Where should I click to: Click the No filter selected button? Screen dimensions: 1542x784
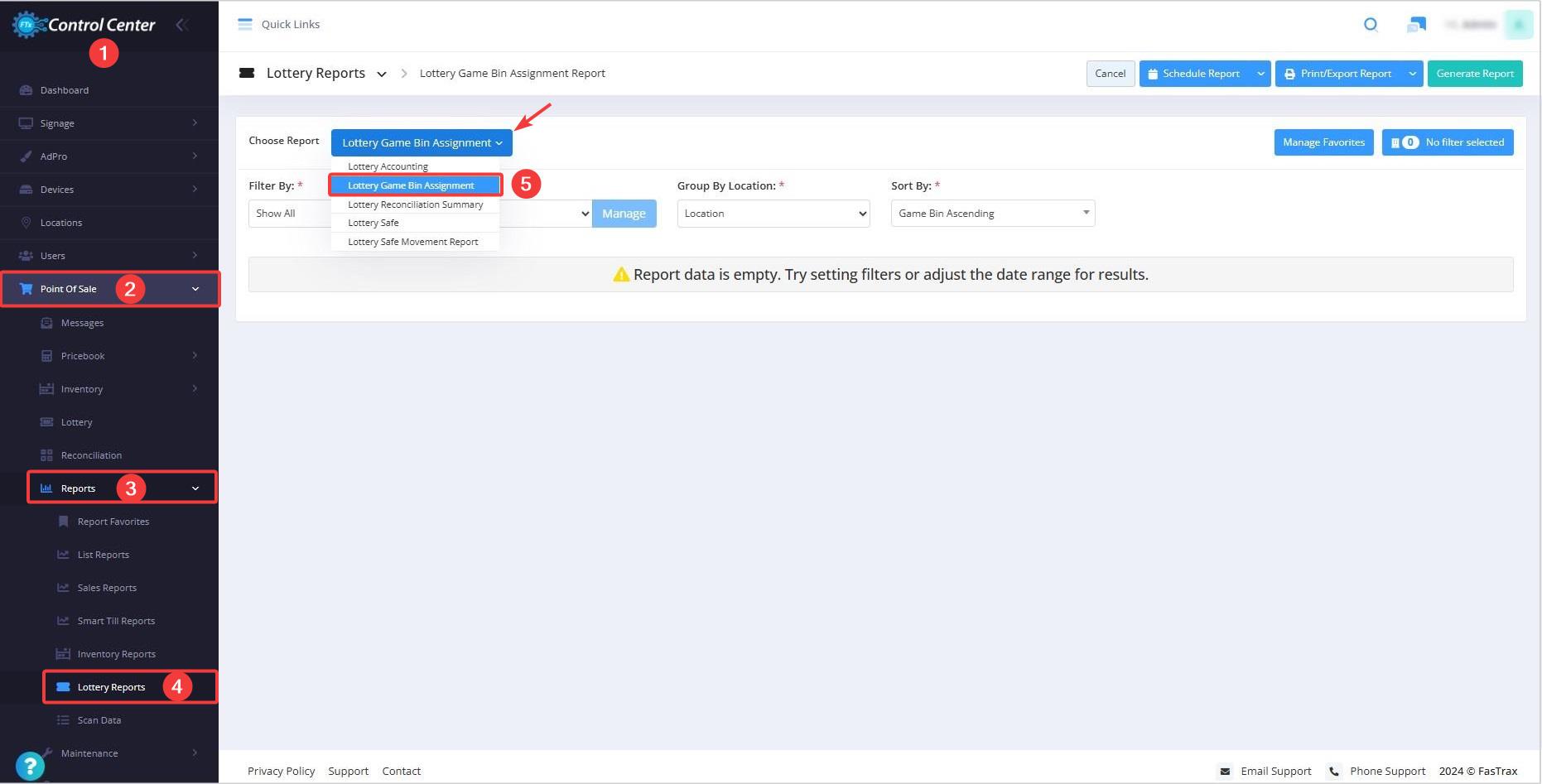[x=1448, y=142]
